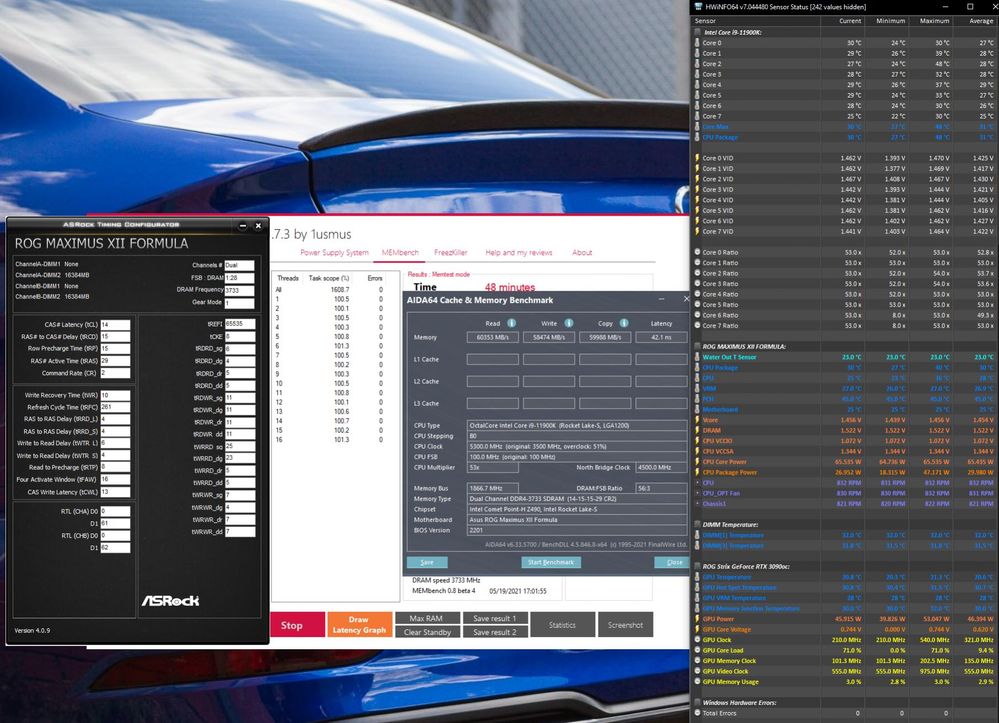Viewport: 999px width, 723px height.
Task: Click the lightning icon beside Core 7 VID
Action: pos(697,231)
